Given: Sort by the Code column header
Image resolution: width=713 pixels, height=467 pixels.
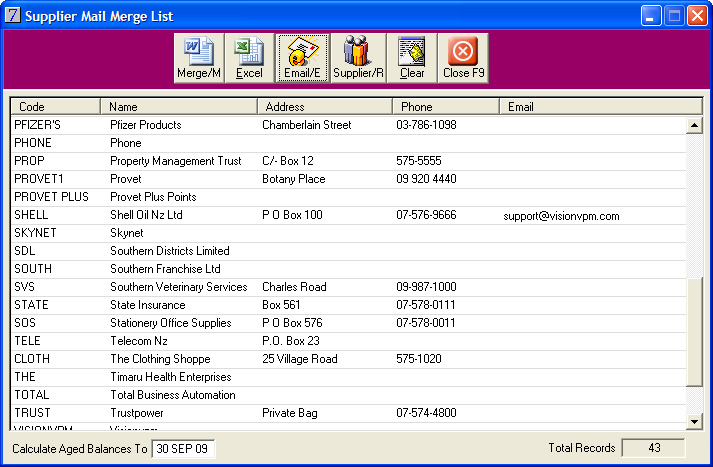Looking at the screenshot, I should click(55, 106).
